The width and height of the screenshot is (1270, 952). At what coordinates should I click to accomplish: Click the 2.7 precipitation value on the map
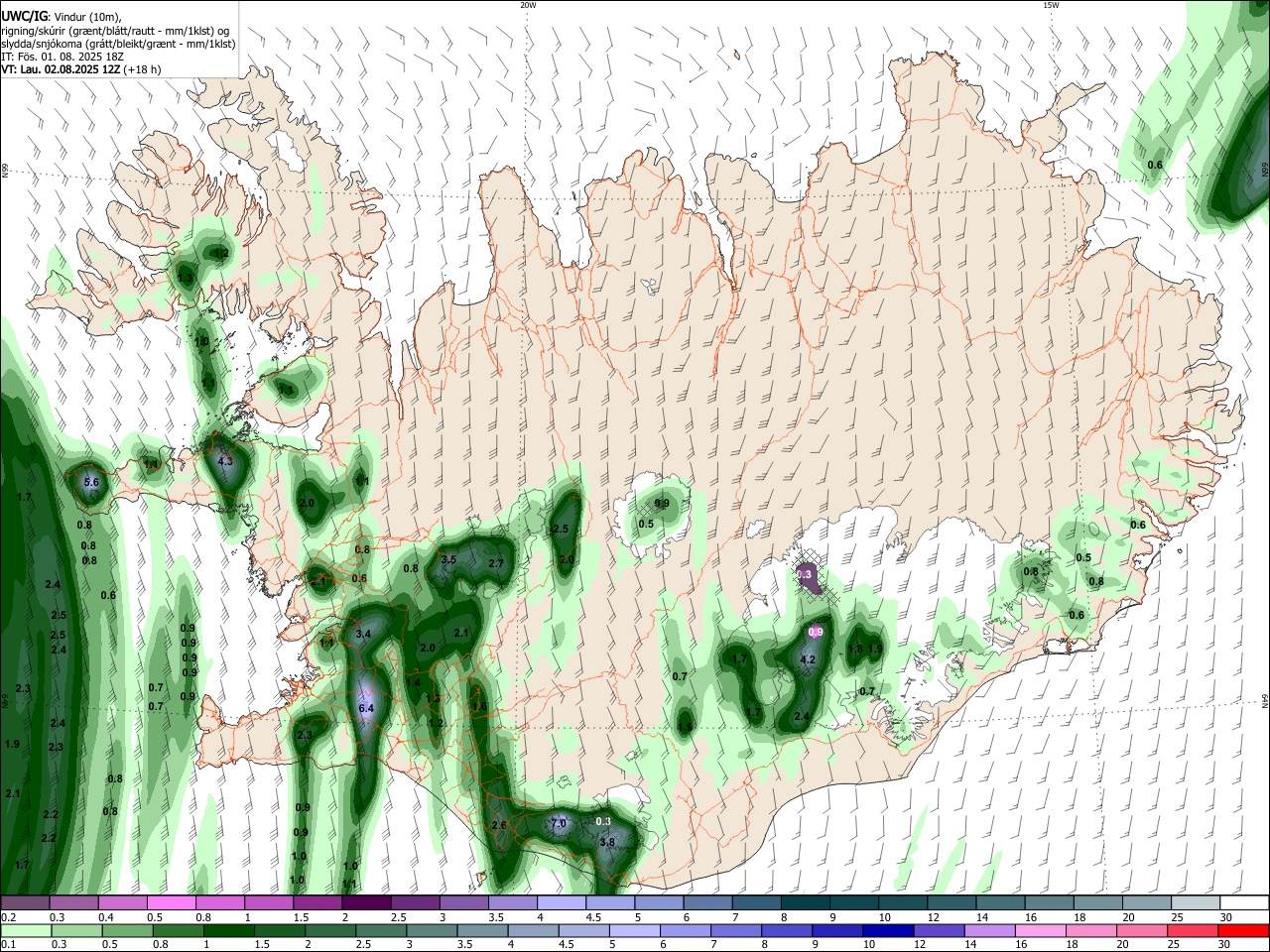[x=497, y=563]
